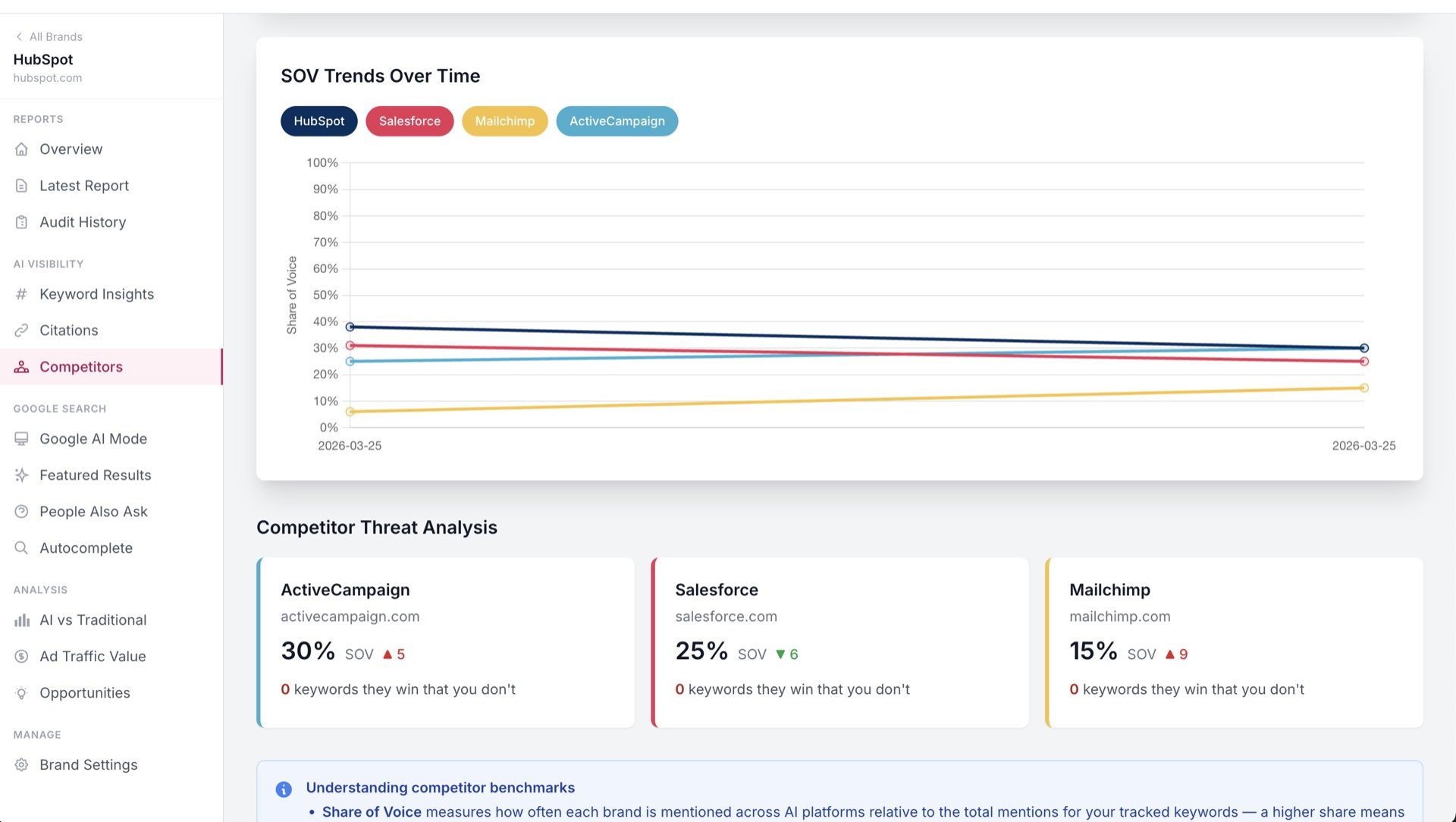Click Understanding competitor benchmarks heading

441,788
